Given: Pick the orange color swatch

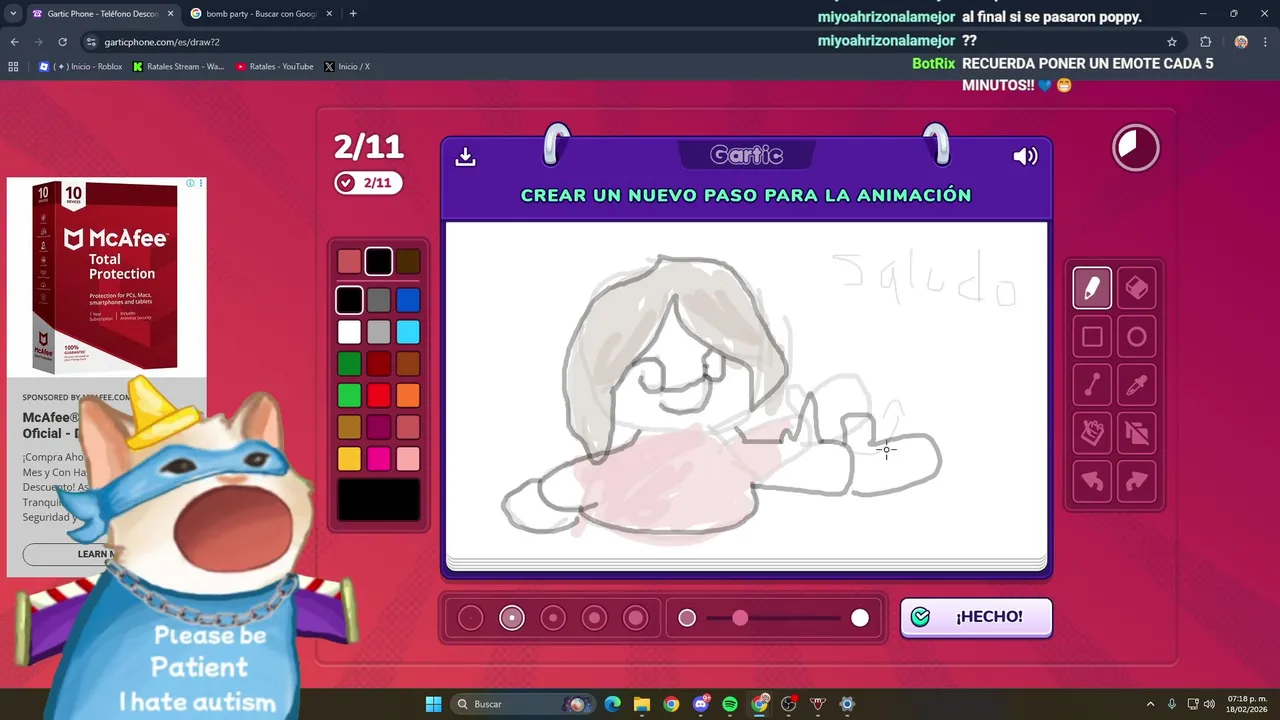Looking at the screenshot, I should 408,395.
